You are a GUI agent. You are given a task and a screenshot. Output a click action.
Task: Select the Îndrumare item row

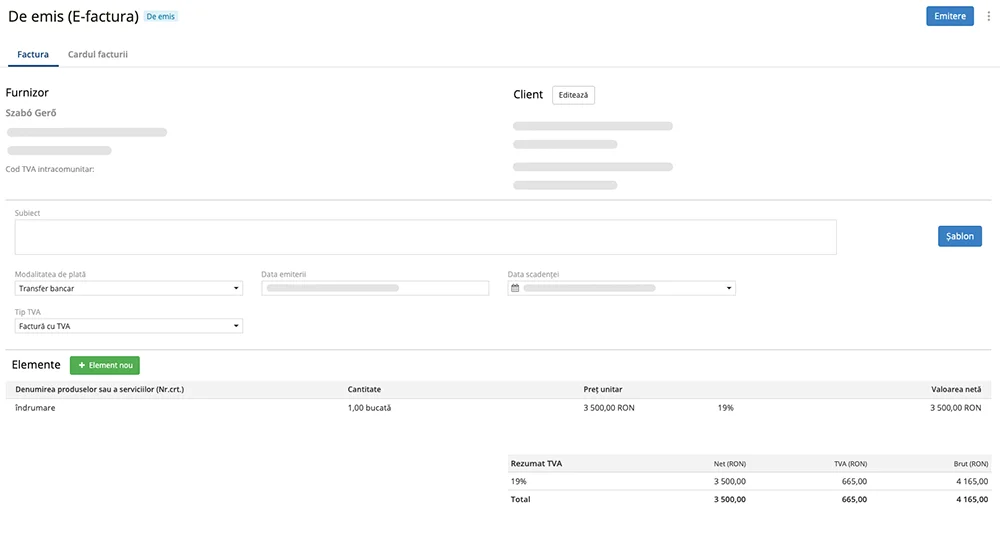[36, 408]
